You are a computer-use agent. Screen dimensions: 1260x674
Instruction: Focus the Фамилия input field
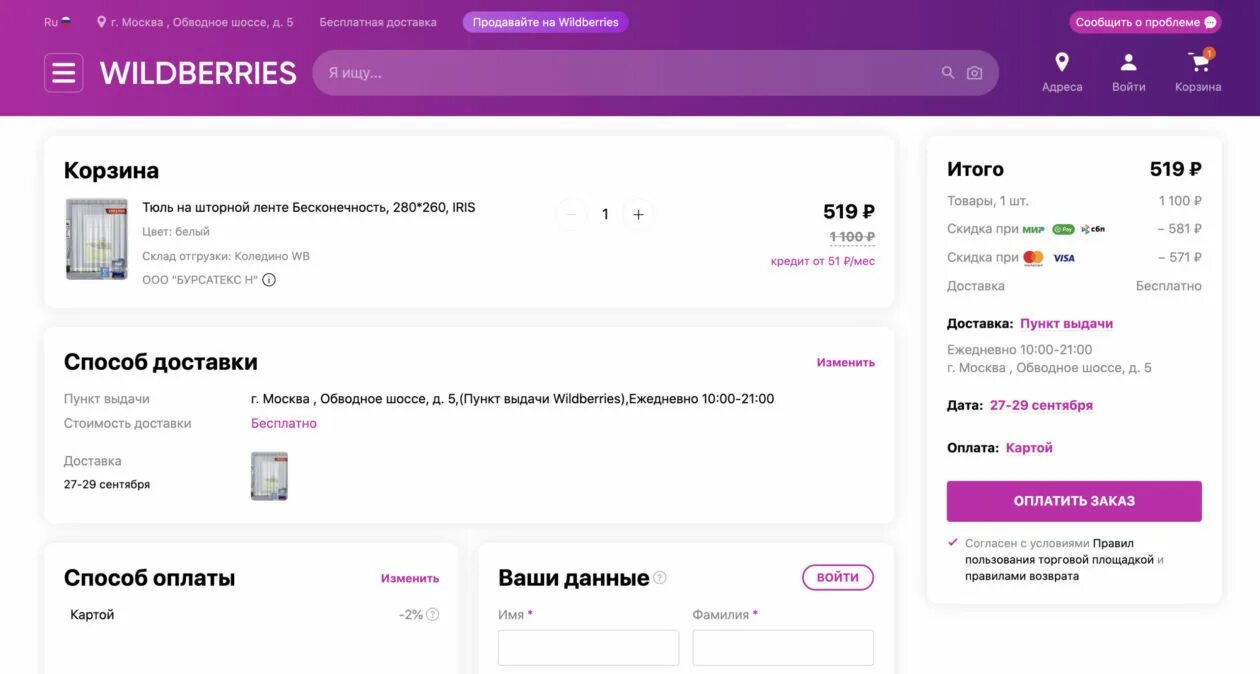tap(783, 647)
